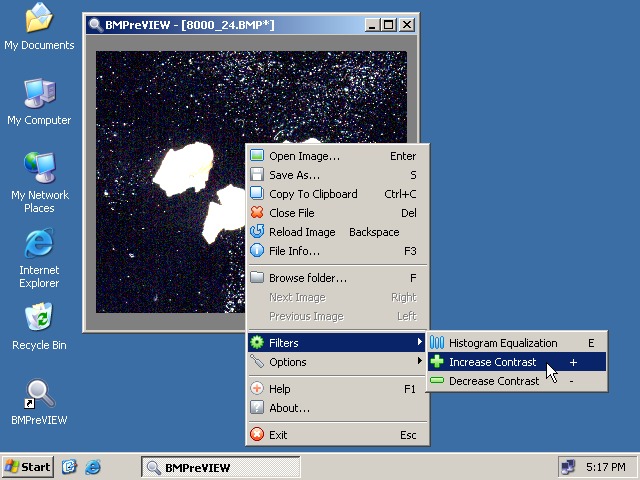This screenshot has height=480, width=640.
Task: Click the Start button
Action: click(27, 467)
